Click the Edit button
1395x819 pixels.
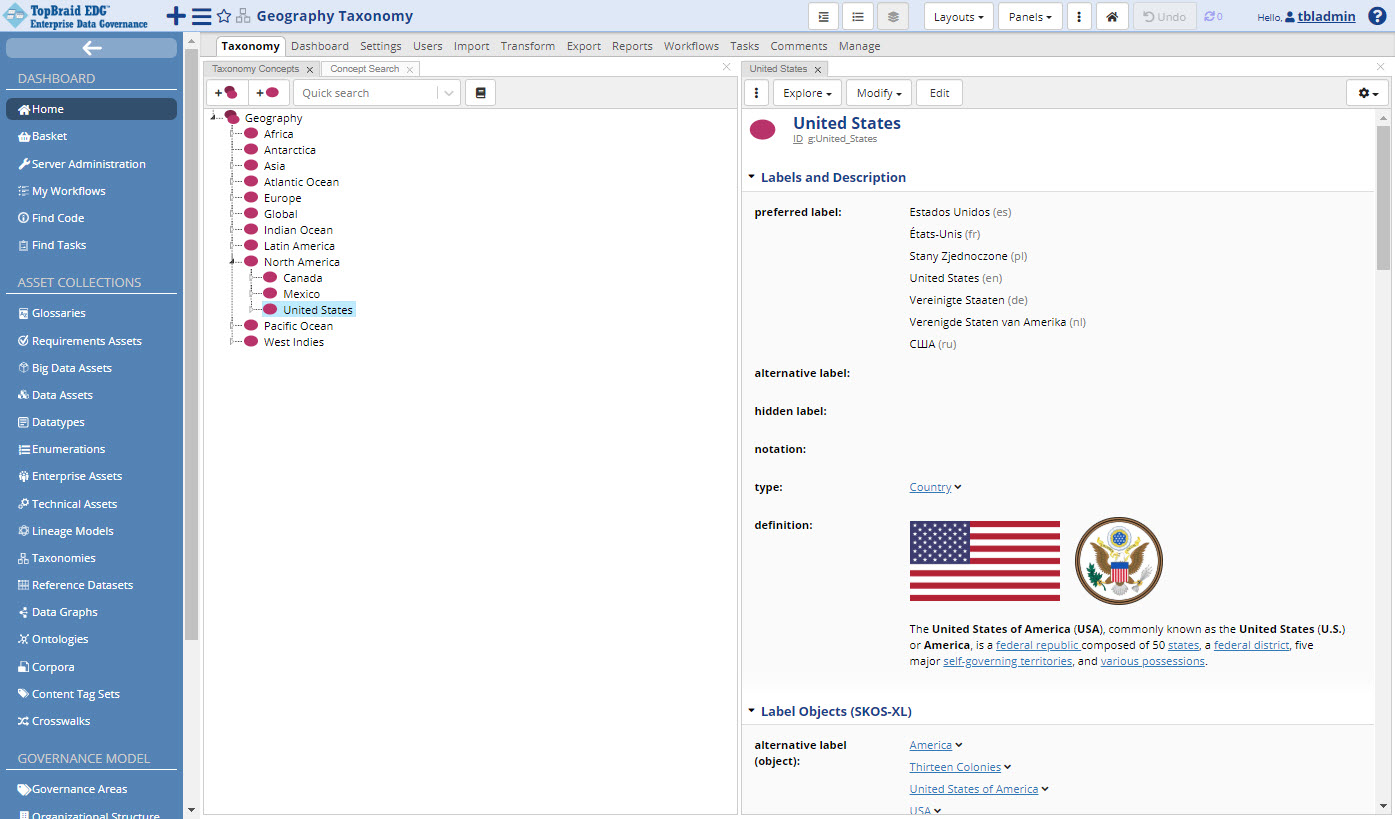tap(939, 93)
